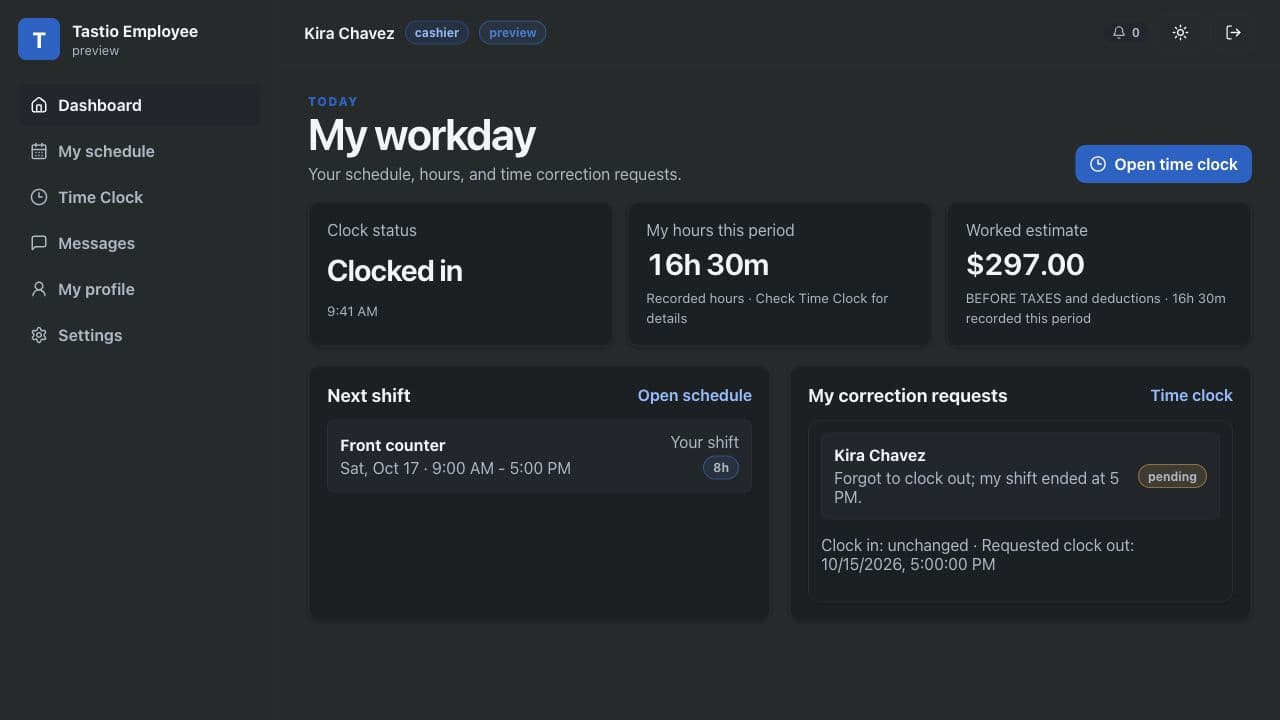
Task: Toggle the light/dark theme sun icon
Action: (1180, 33)
